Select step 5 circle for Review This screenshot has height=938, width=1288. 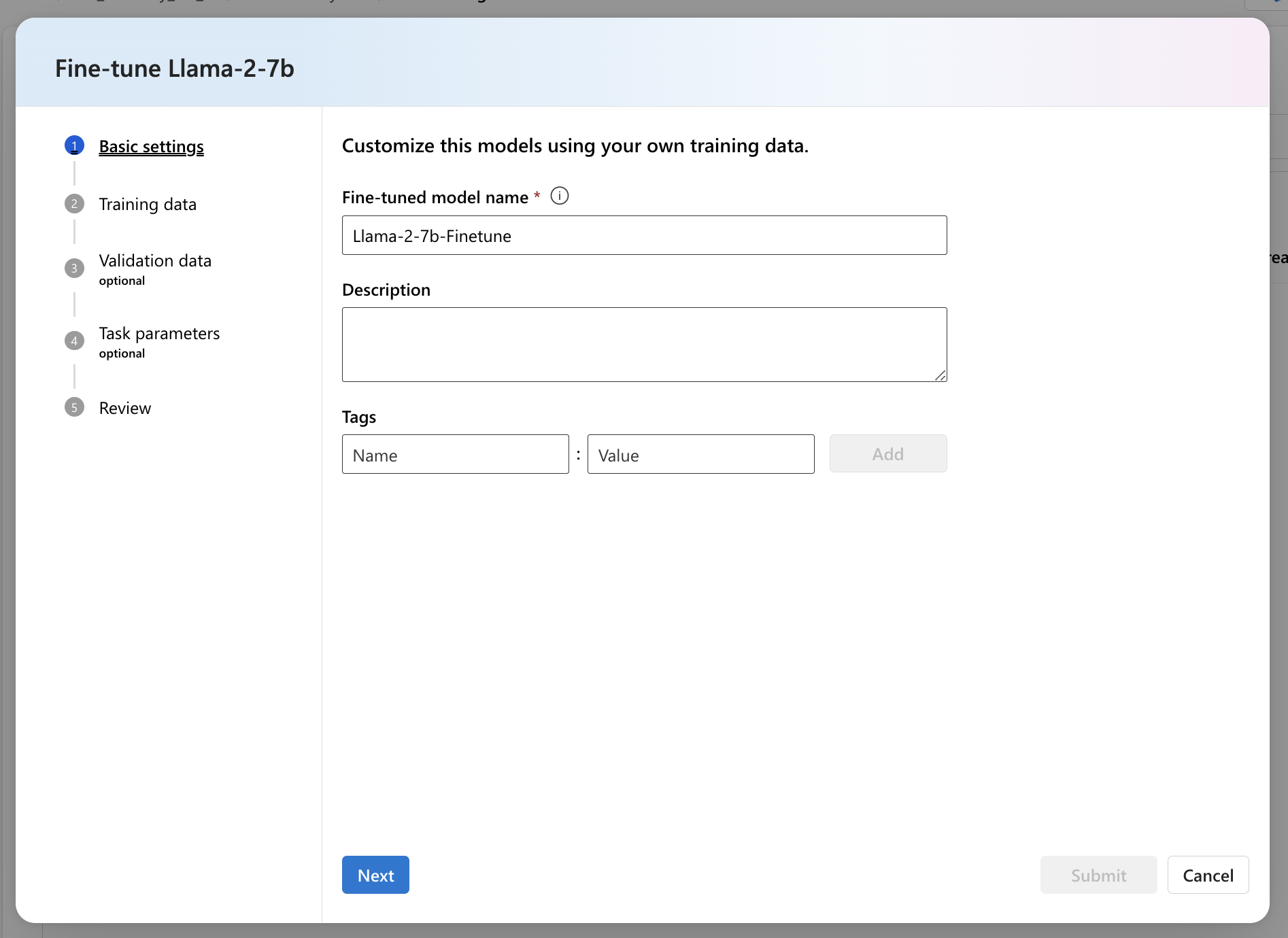(74, 407)
